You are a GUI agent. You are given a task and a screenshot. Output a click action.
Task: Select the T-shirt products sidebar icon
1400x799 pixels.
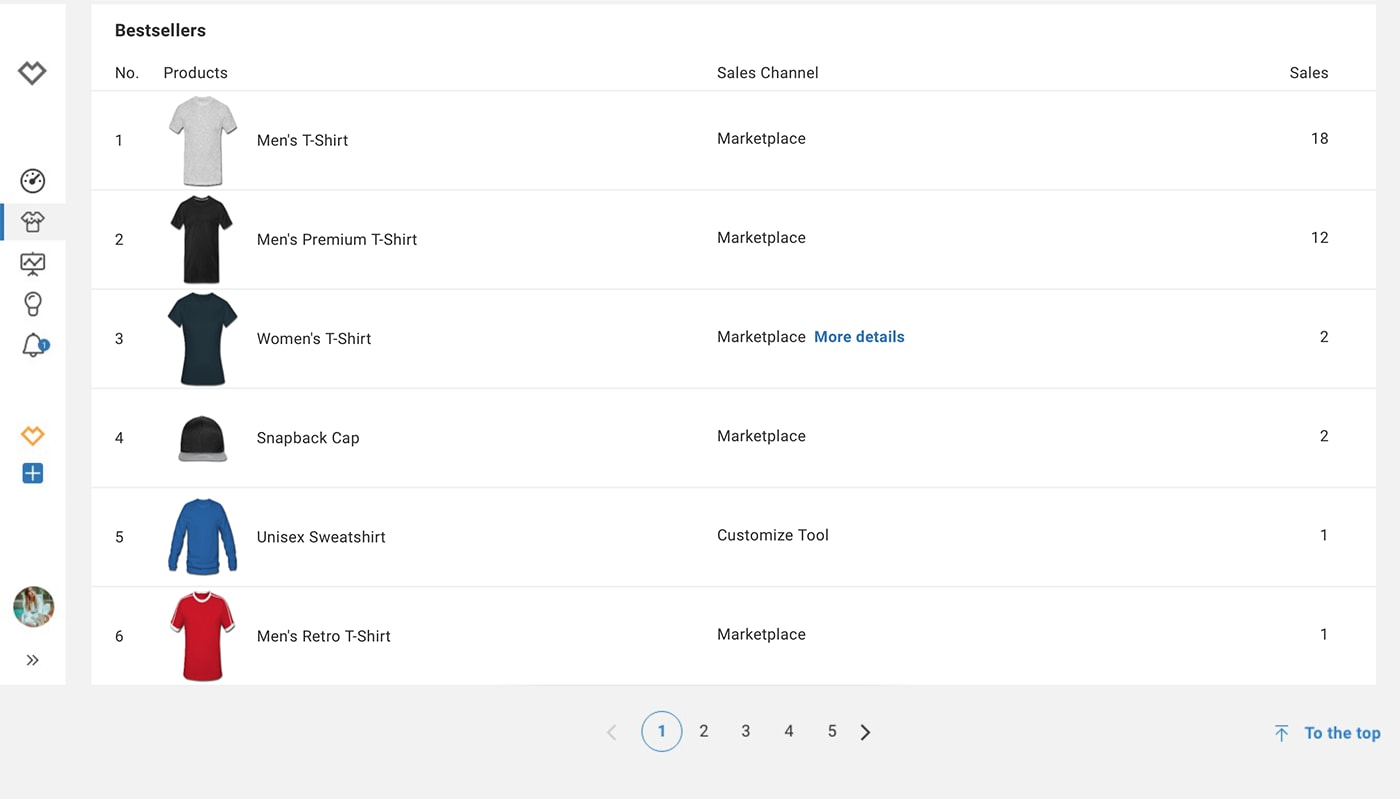(x=32, y=222)
